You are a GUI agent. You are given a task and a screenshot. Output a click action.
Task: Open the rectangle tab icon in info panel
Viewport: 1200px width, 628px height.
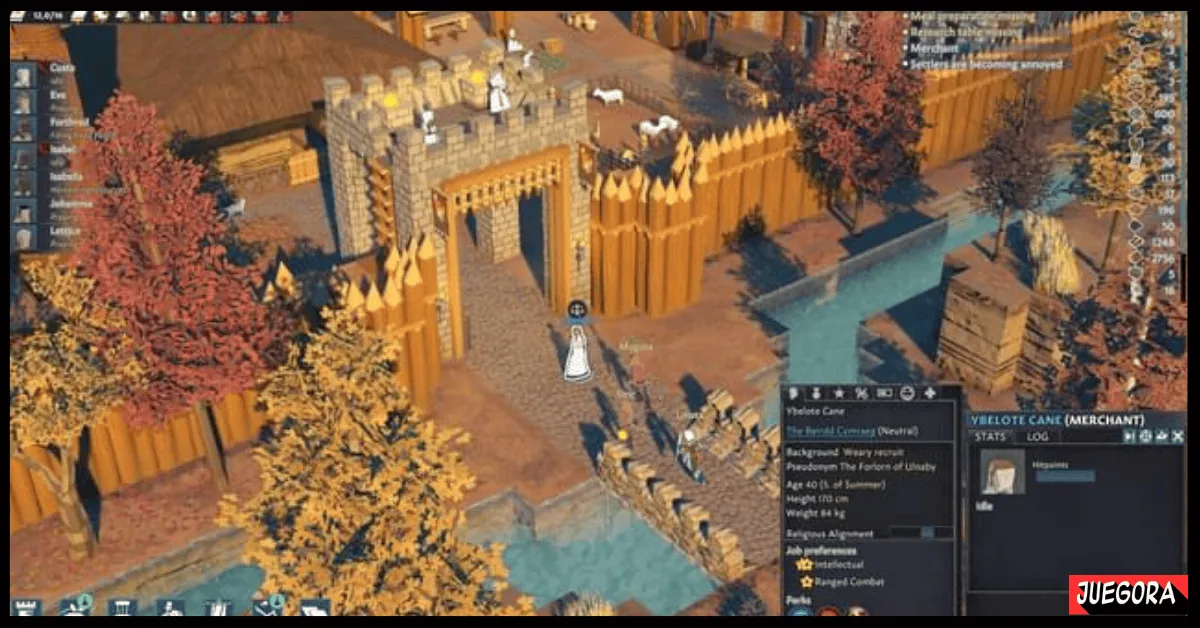[883, 393]
